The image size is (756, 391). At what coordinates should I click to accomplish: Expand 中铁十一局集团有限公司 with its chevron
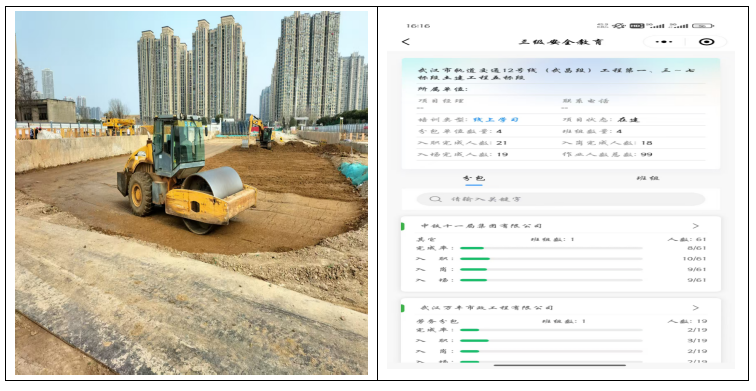(x=695, y=226)
